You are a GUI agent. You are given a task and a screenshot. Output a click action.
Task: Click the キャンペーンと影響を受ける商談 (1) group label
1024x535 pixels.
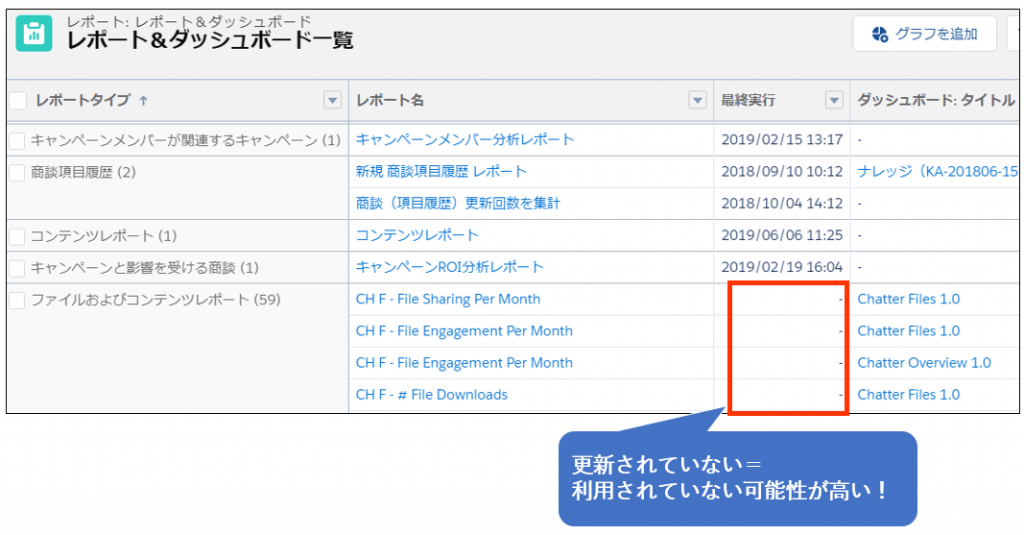144,268
